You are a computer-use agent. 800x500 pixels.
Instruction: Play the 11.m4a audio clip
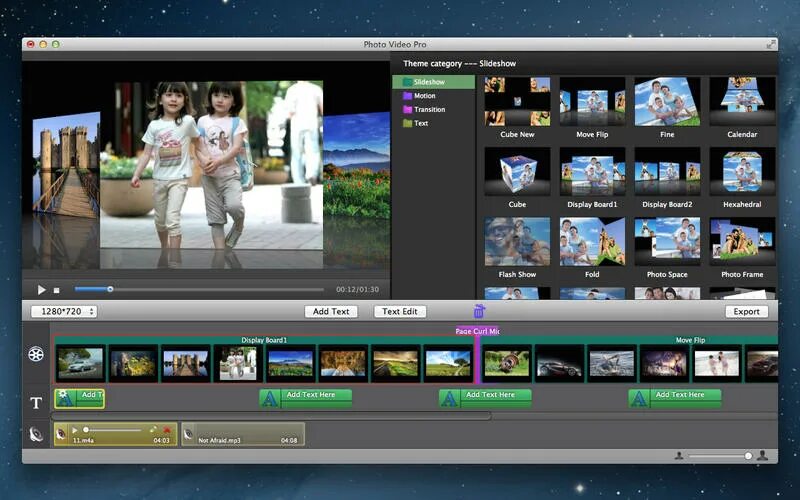pos(75,430)
